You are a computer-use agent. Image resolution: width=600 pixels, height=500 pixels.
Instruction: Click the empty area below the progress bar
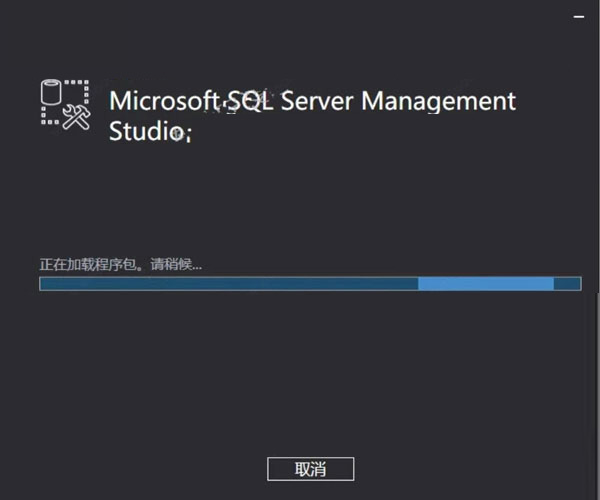pyautogui.click(x=300, y=370)
